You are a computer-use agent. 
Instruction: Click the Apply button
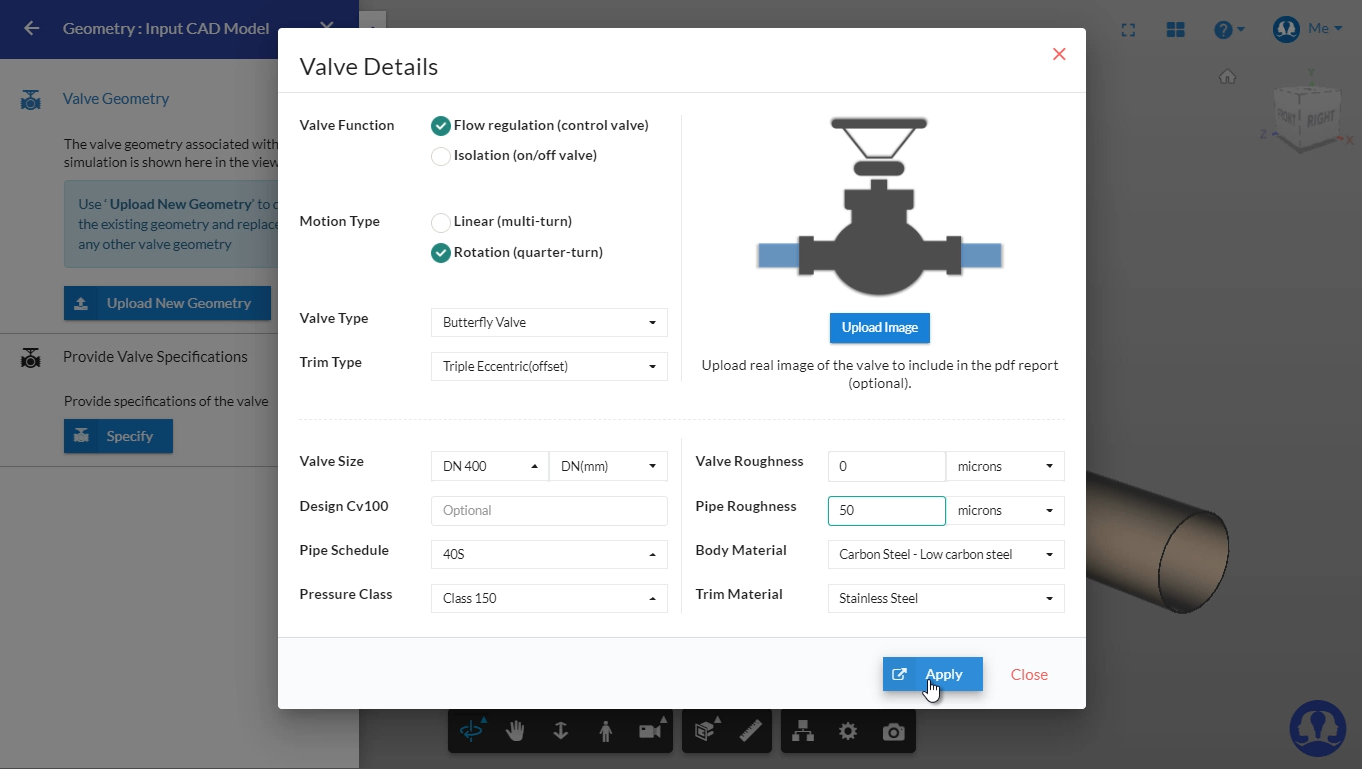point(933,674)
